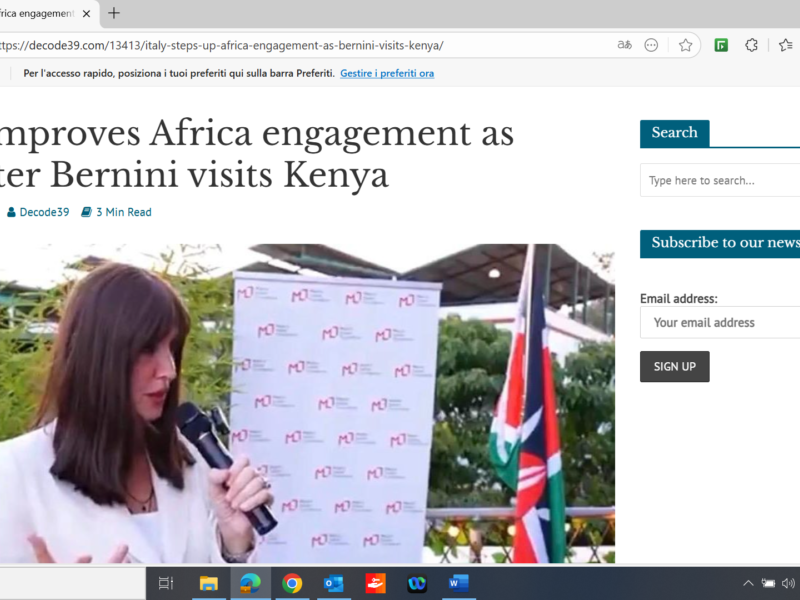Click the volume icon in the system tray
This screenshot has width=800, height=600.
coord(789,583)
